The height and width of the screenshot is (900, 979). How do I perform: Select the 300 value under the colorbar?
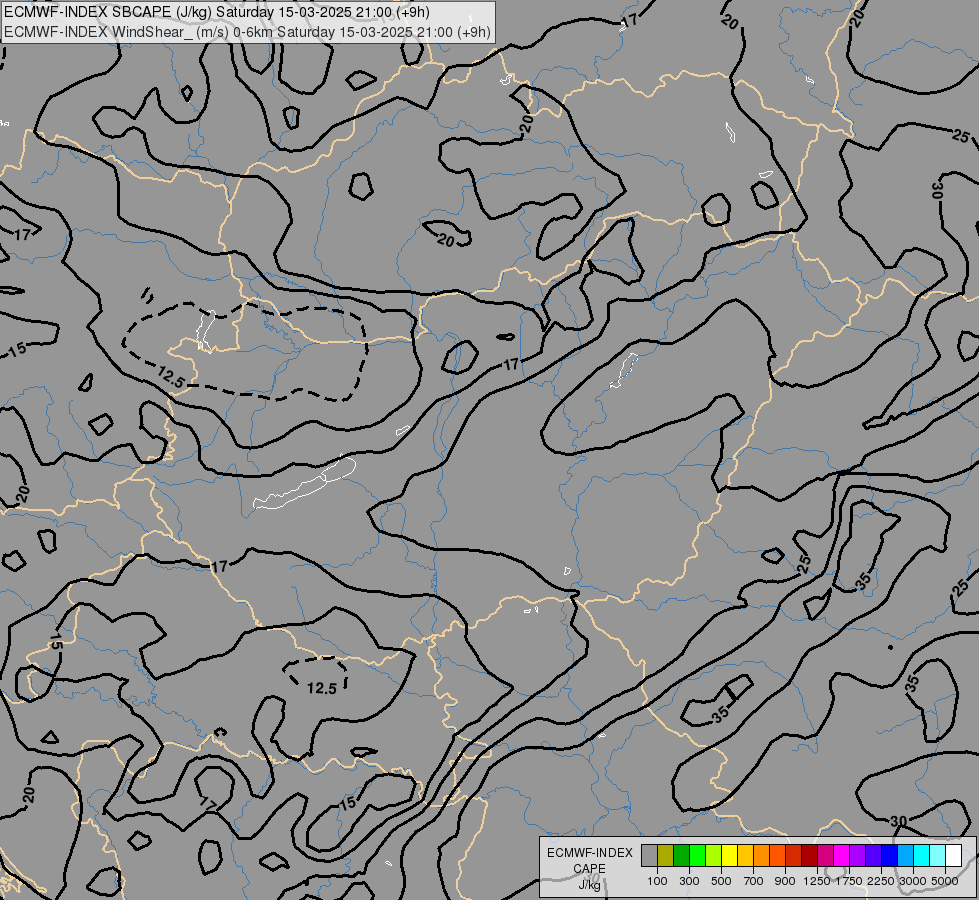click(689, 881)
